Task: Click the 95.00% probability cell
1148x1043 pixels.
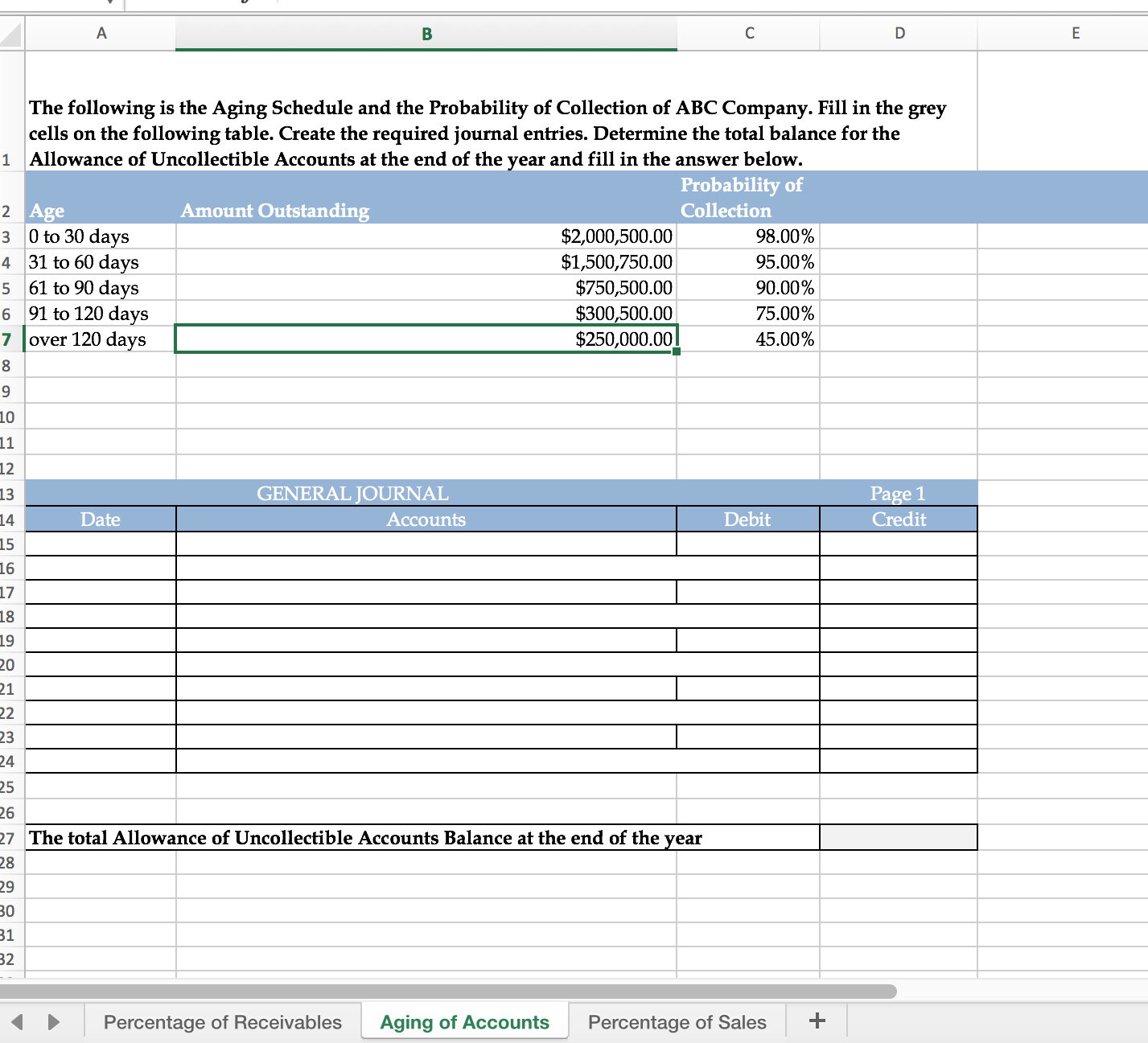Action: click(748, 262)
